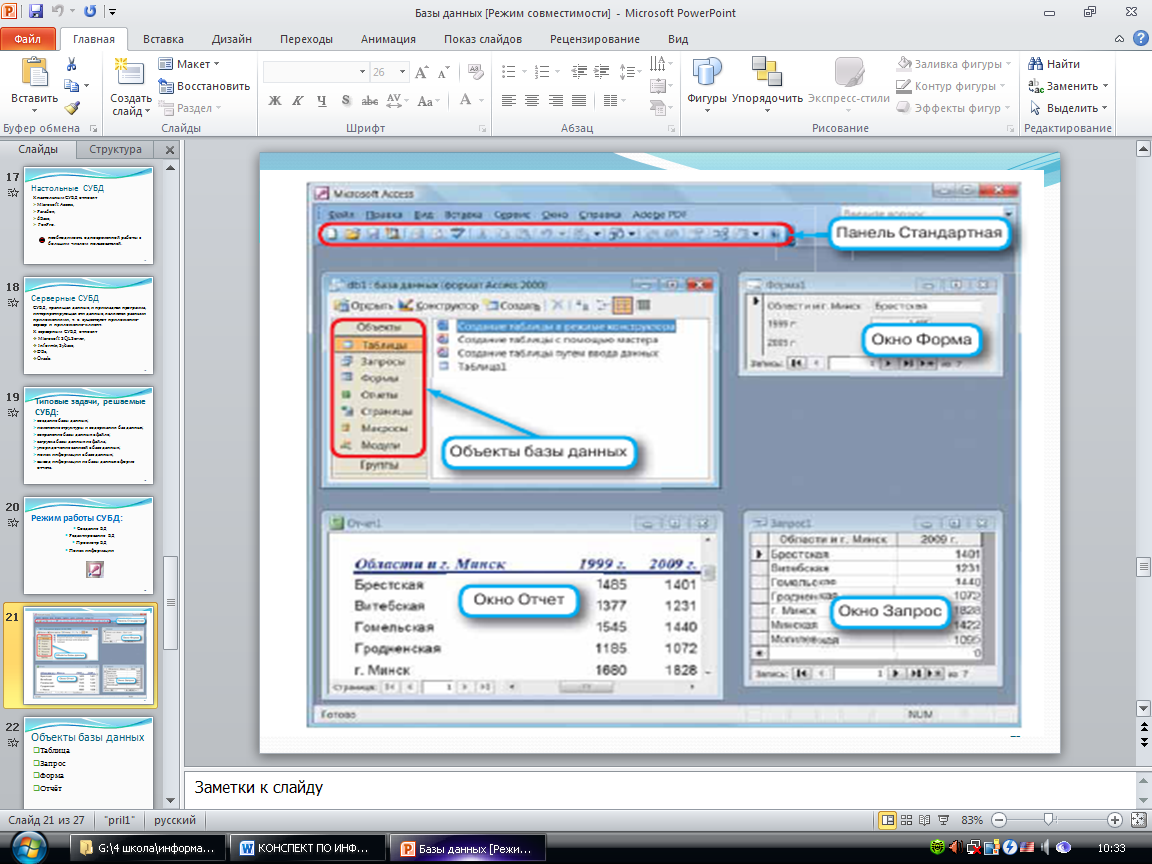Fit the slide to the current window
Image resolution: width=1152 pixels, height=864 pixels.
(x=1140, y=820)
